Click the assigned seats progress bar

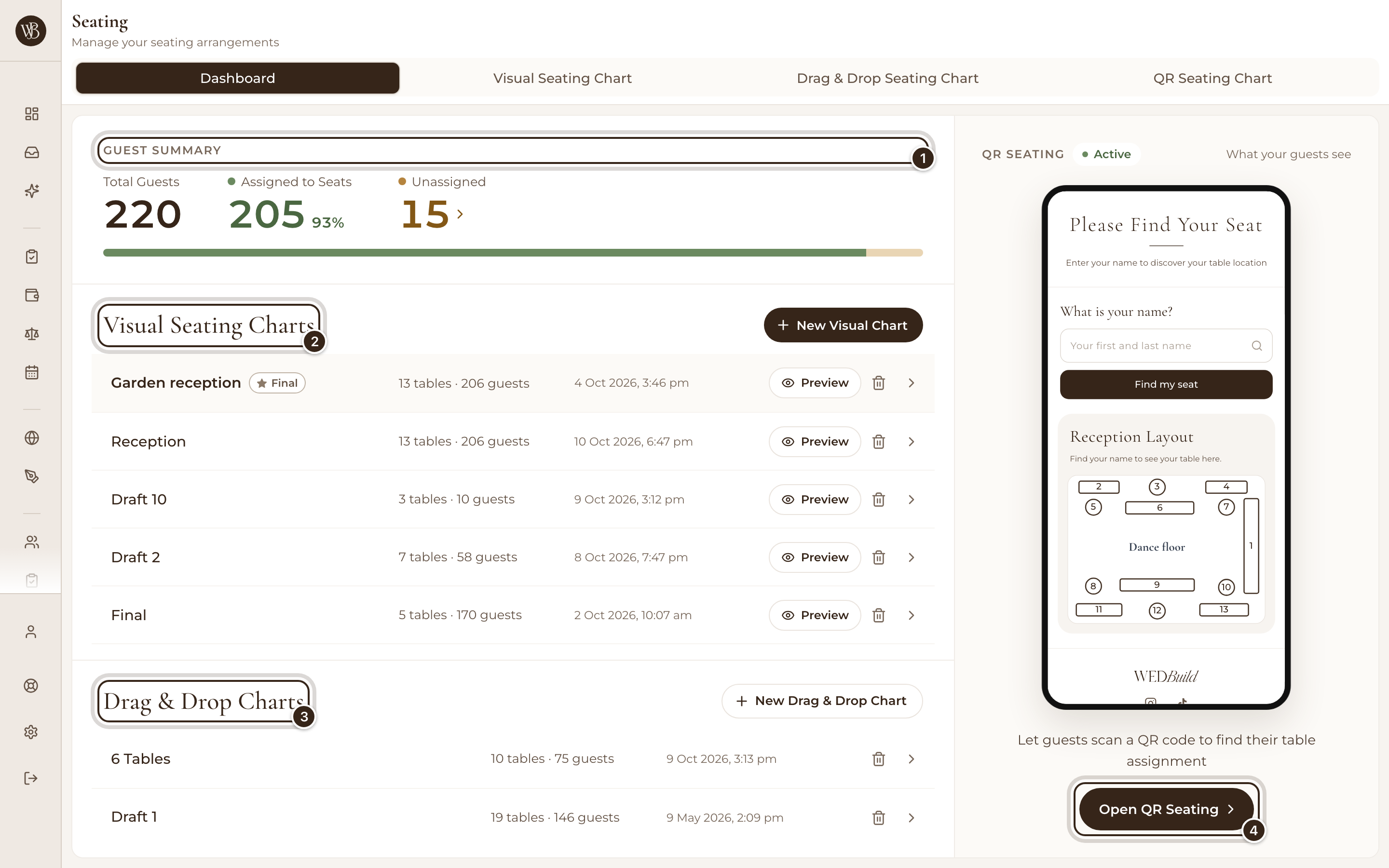tap(513, 253)
